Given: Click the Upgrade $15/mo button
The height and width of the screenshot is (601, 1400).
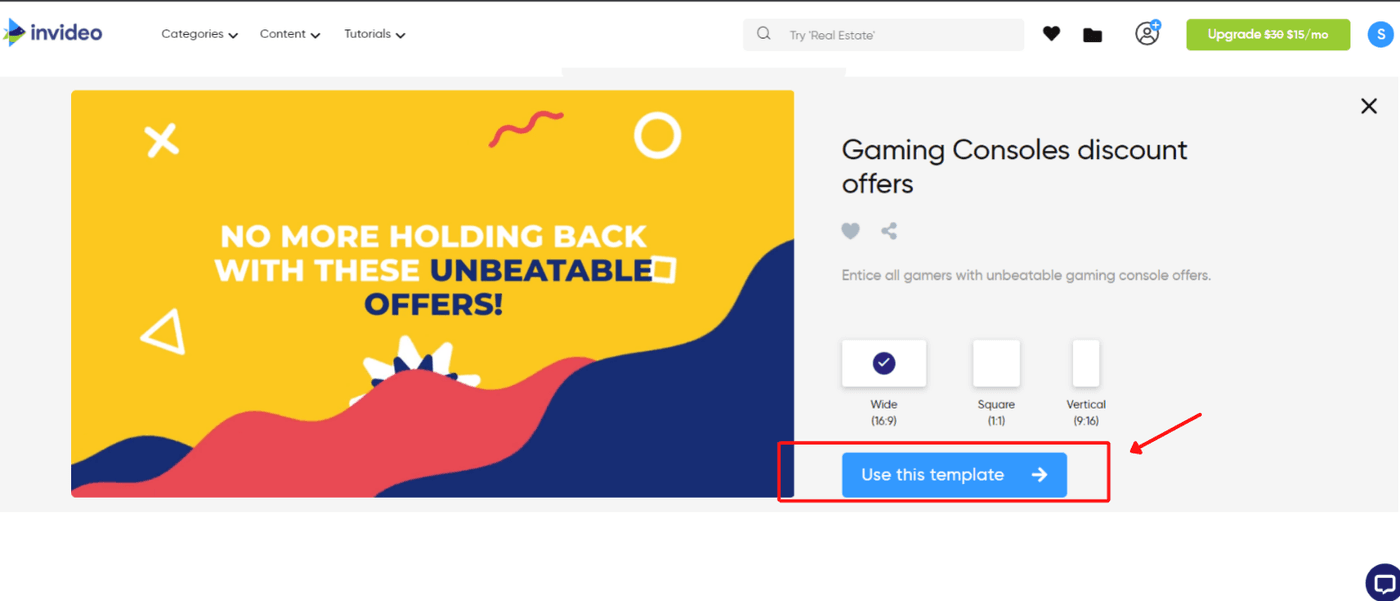Looking at the screenshot, I should tap(1267, 34).
